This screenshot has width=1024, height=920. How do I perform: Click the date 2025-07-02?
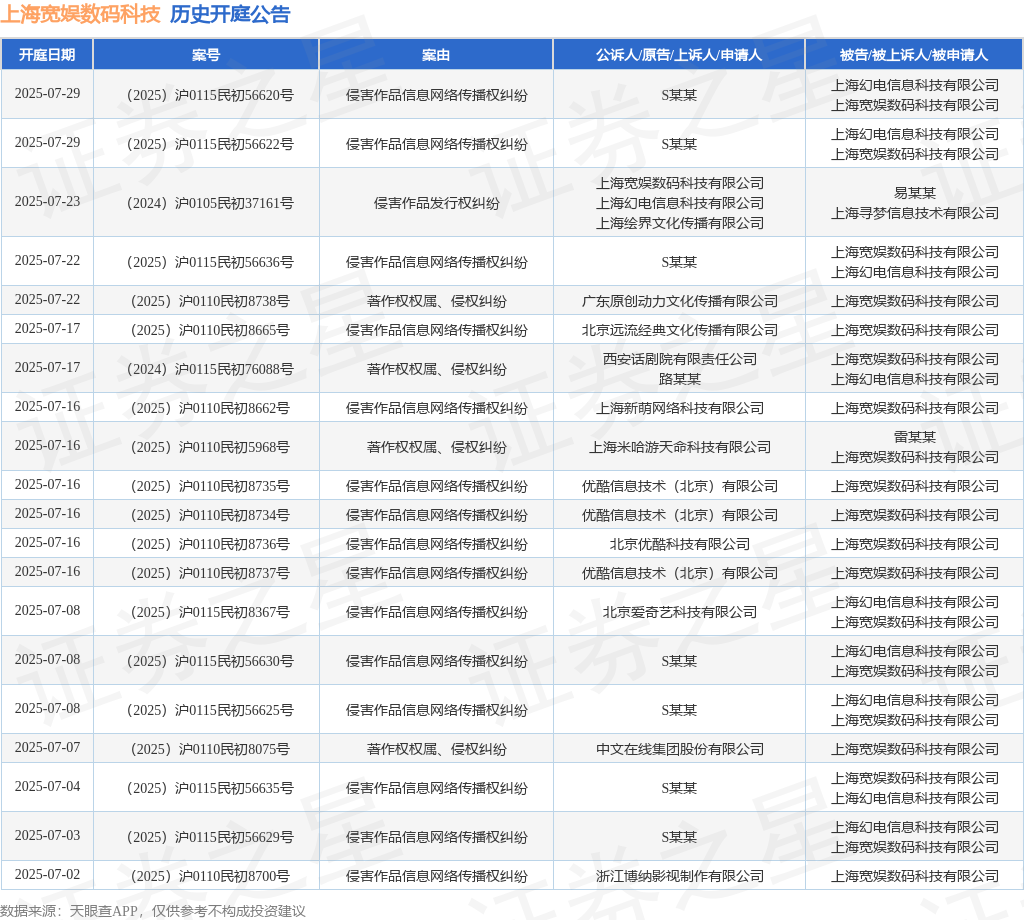coord(47,874)
